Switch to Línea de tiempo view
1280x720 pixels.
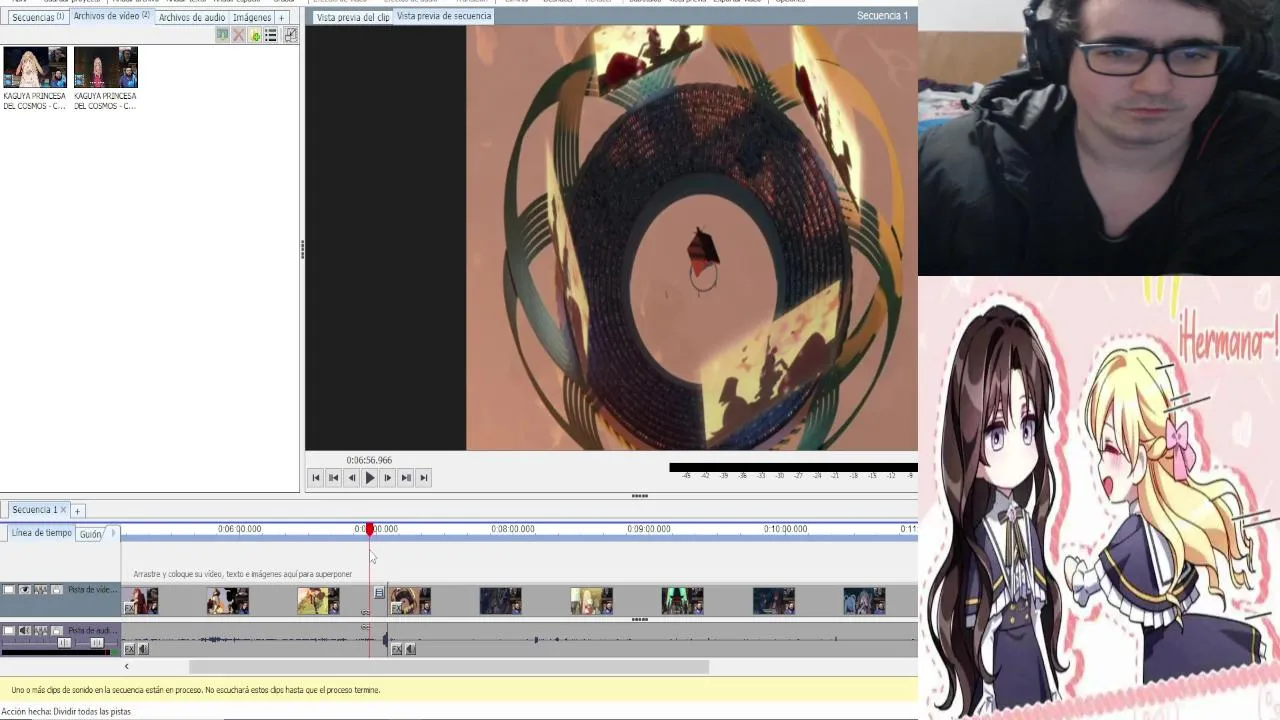click(x=41, y=533)
